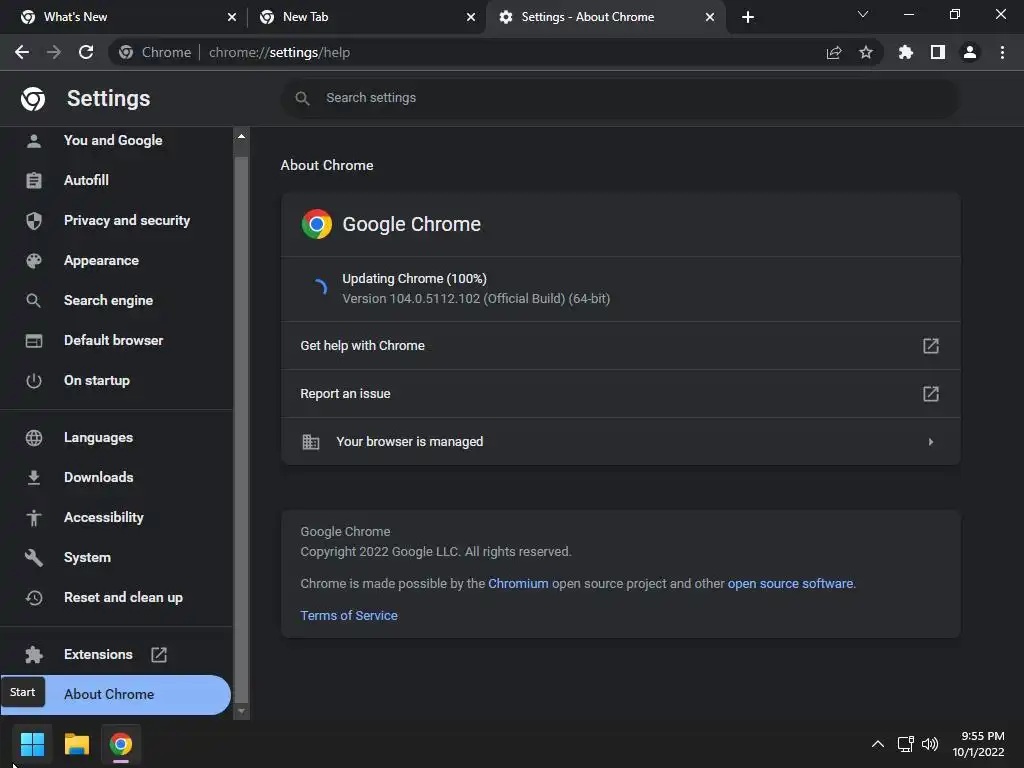Toggle the side panel icon

click(938, 52)
